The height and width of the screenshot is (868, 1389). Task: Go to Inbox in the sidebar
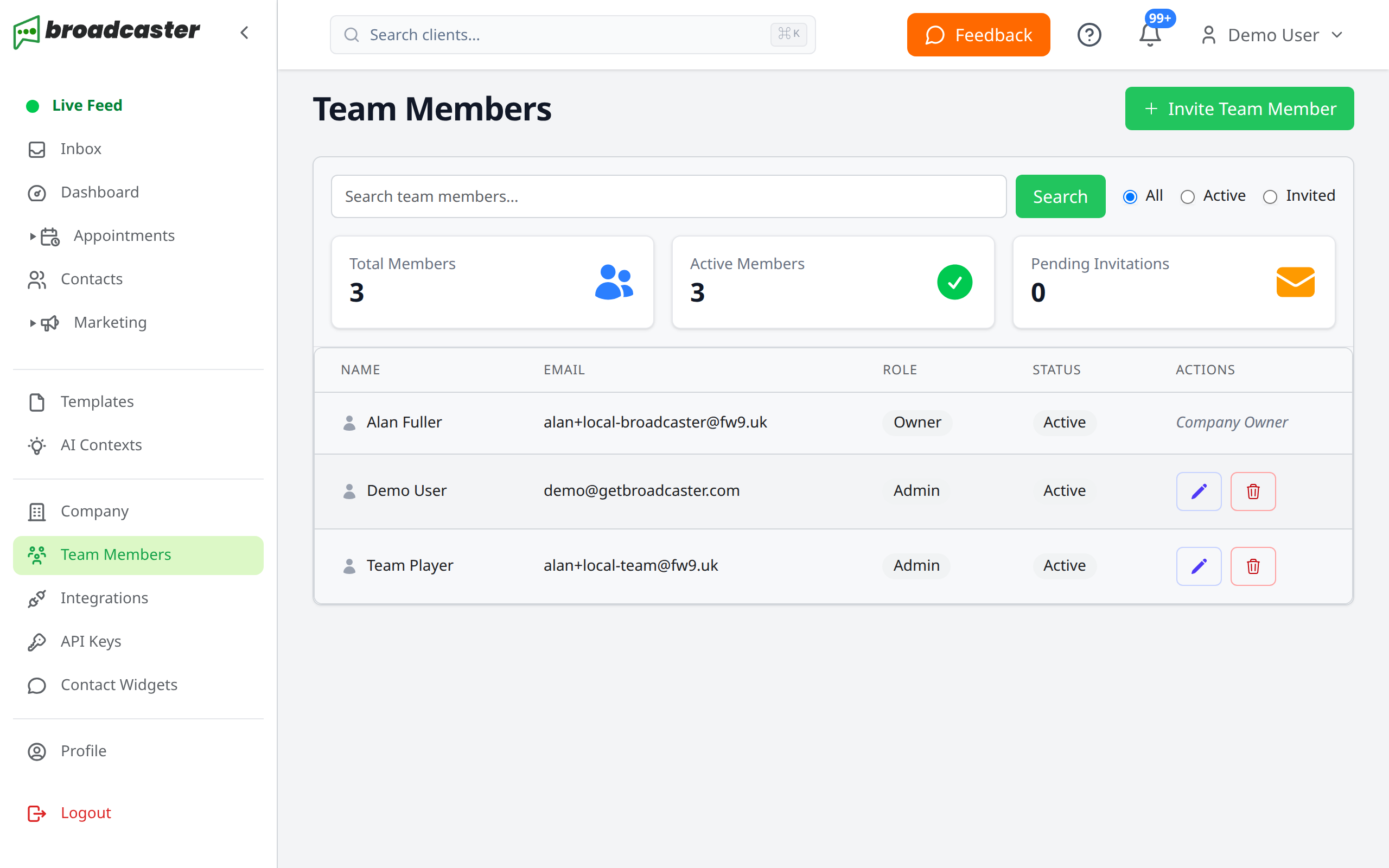pos(138,149)
